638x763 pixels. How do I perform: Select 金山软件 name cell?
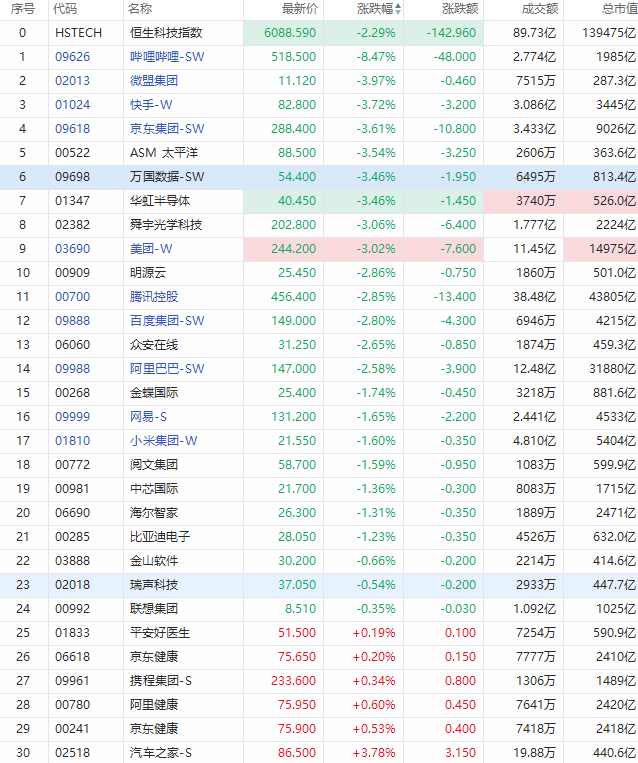click(x=154, y=561)
